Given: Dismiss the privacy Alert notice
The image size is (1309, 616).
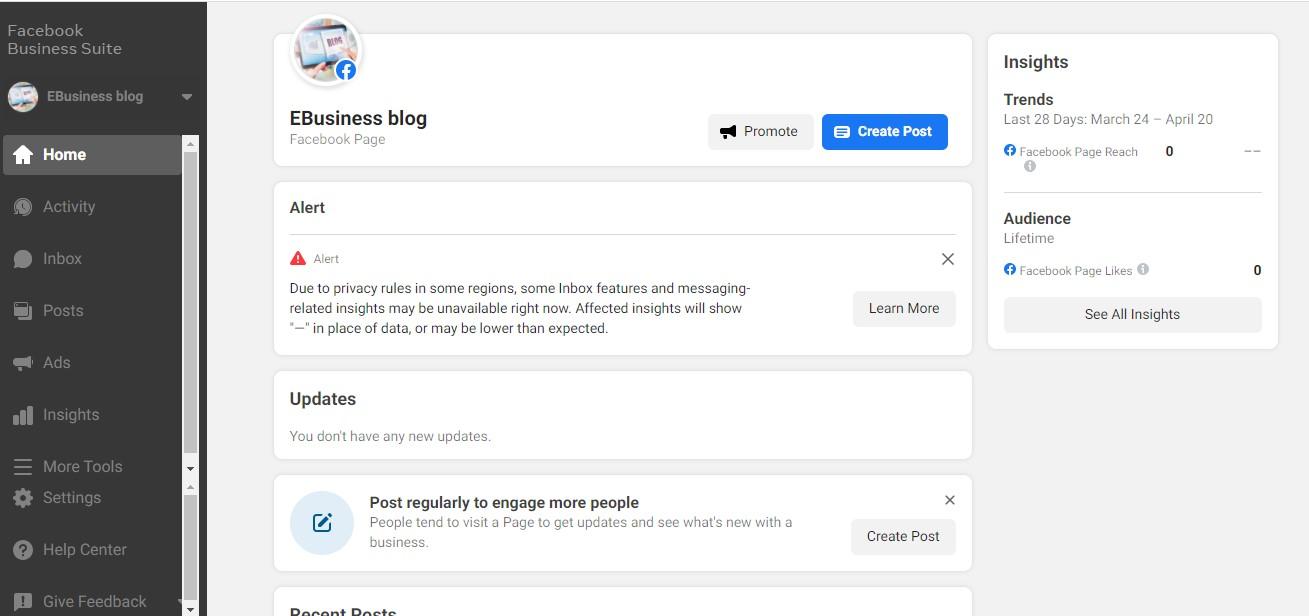Looking at the screenshot, I should pyautogui.click(x=947, y=259).
